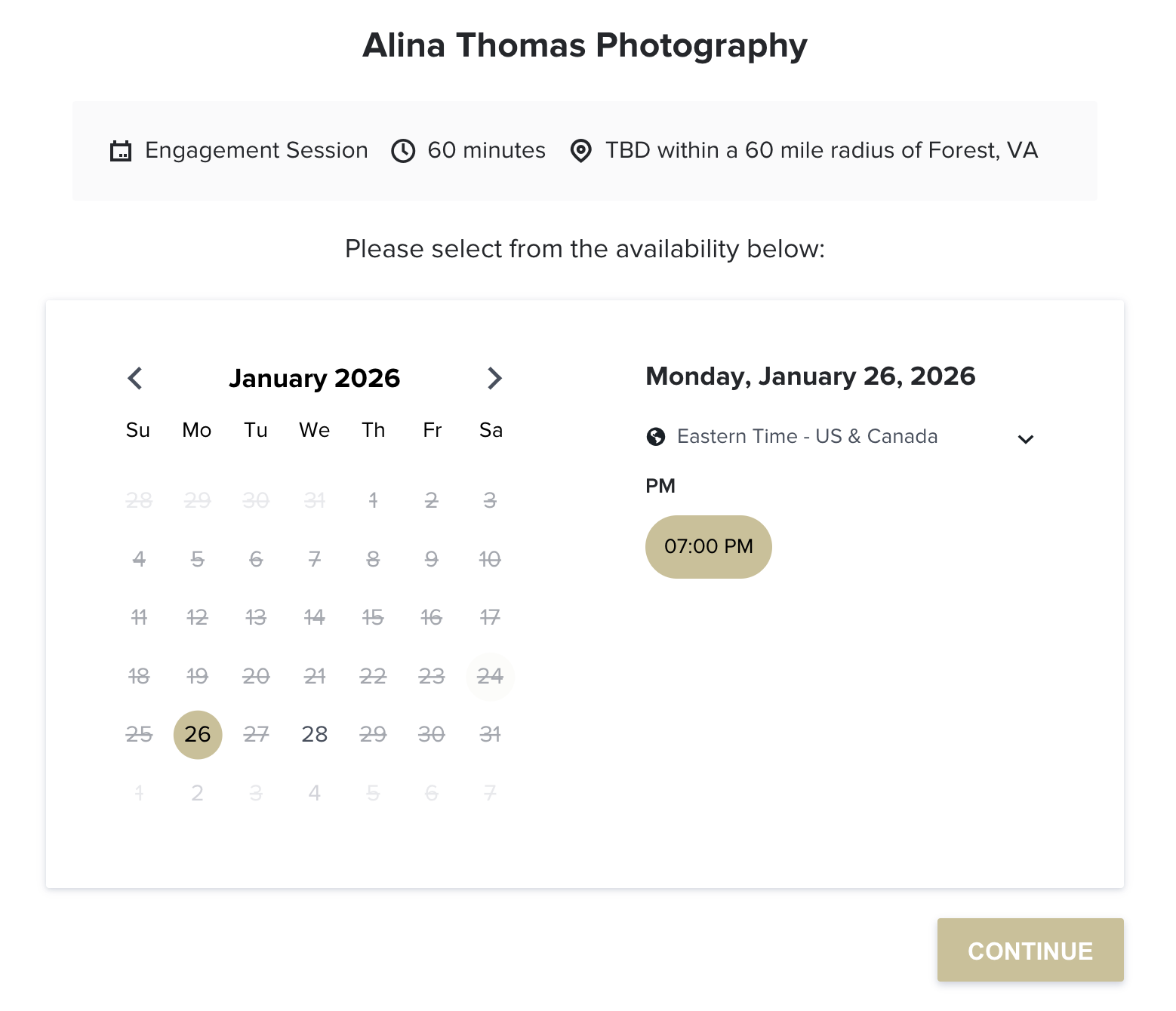Screen dimensions: 1176x1011
Task: Click the location pin icon before Forest, VA
Action: [x=580, y=150]
